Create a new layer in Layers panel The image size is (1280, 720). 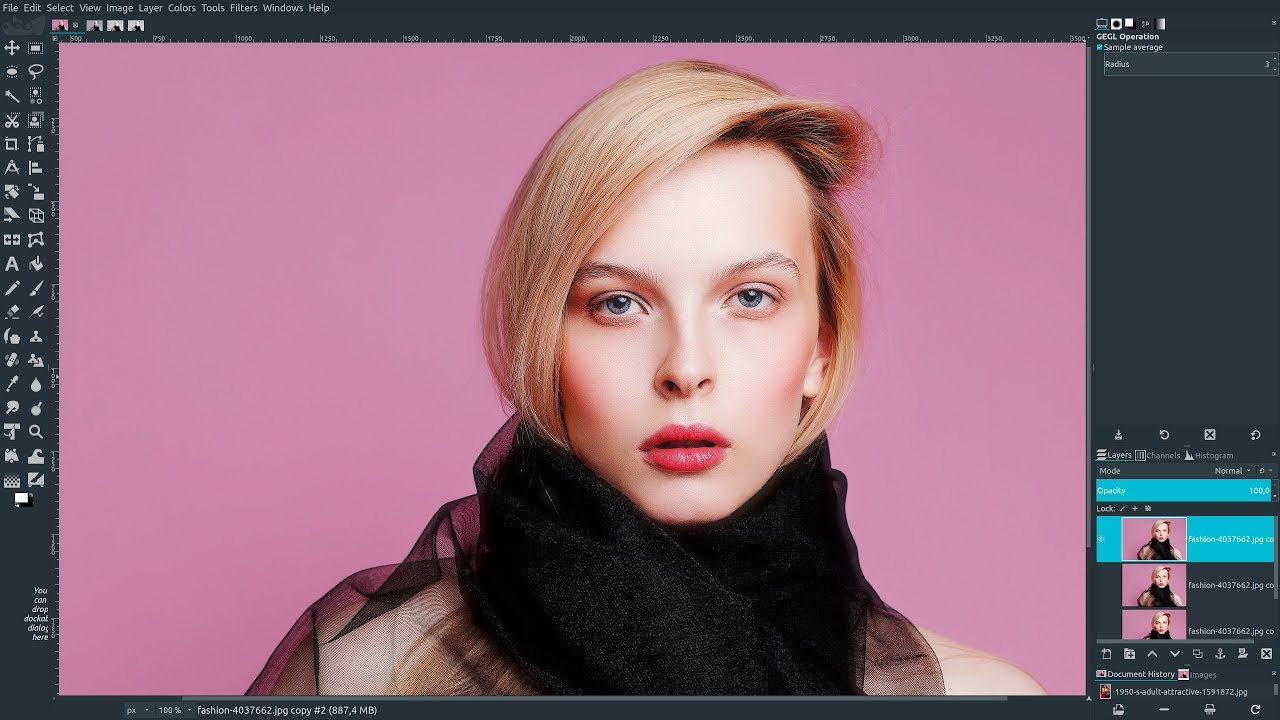[x=1106, y=654]
